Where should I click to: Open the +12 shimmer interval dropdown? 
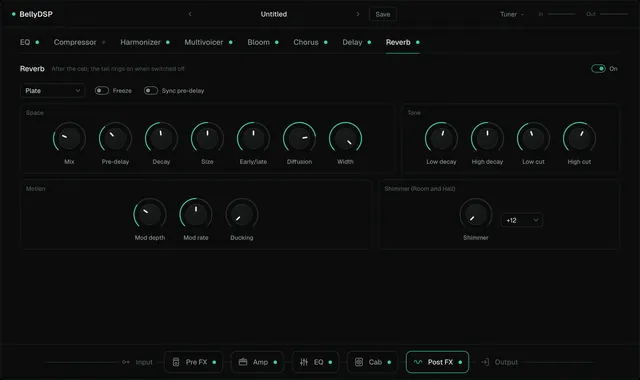pyautogui.click(x=522, y=220)
